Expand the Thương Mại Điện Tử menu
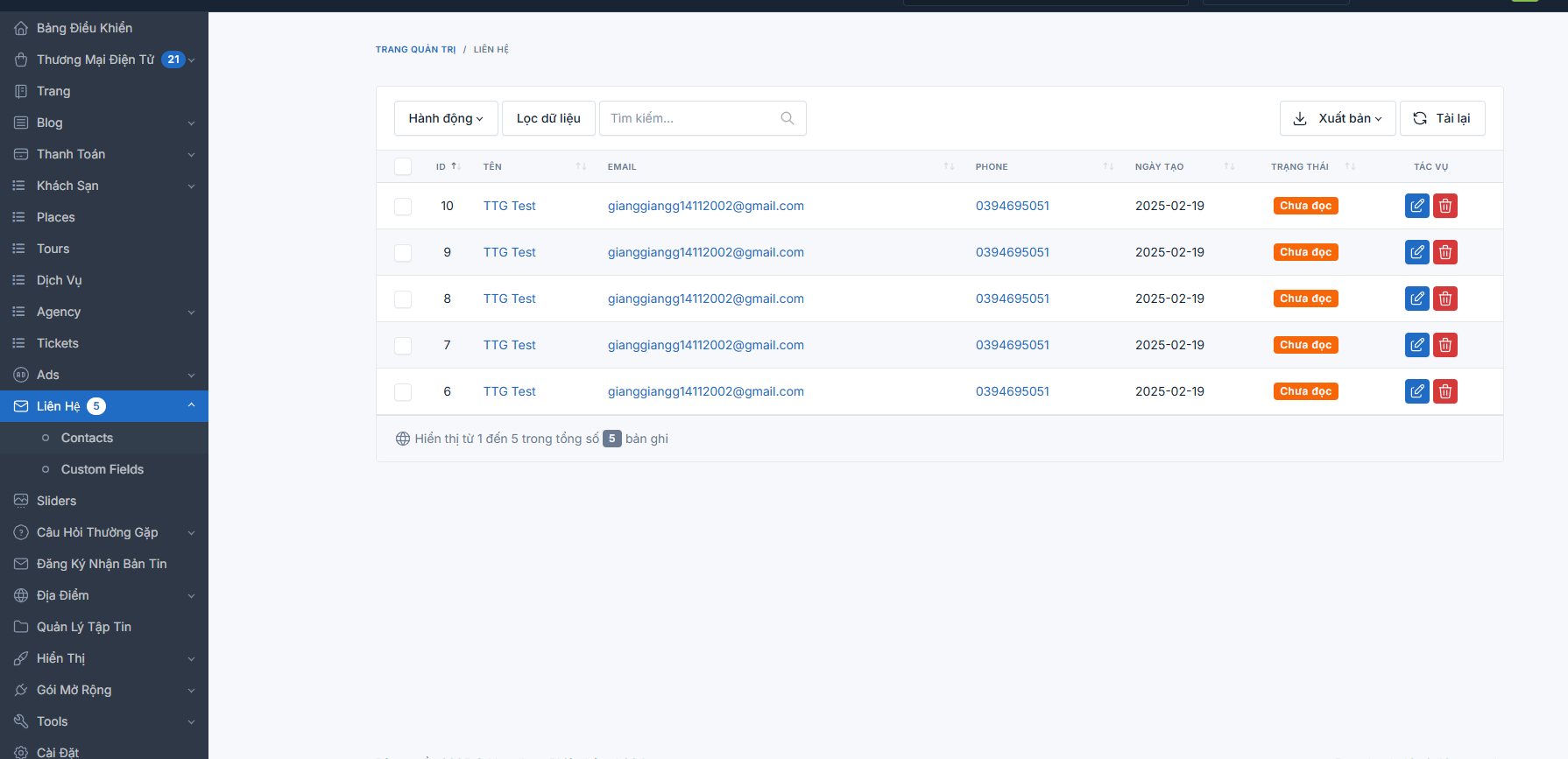Image resolution: width=1568 pixels, height=759 pixels. tap(104, 60)
